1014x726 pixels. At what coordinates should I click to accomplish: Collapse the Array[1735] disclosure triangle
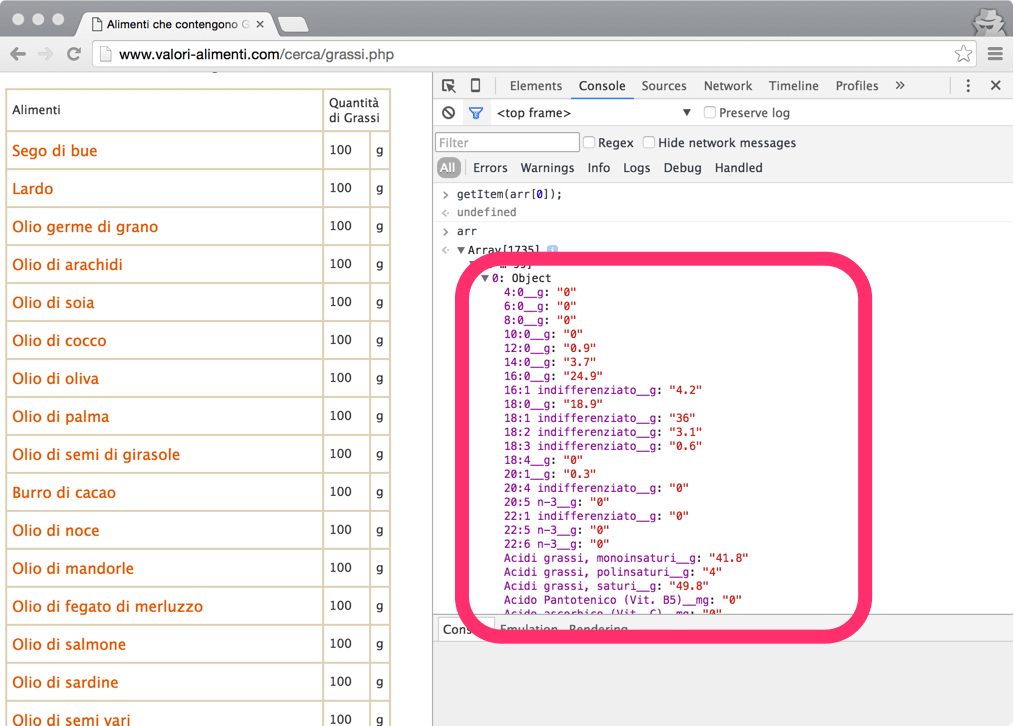461,250
